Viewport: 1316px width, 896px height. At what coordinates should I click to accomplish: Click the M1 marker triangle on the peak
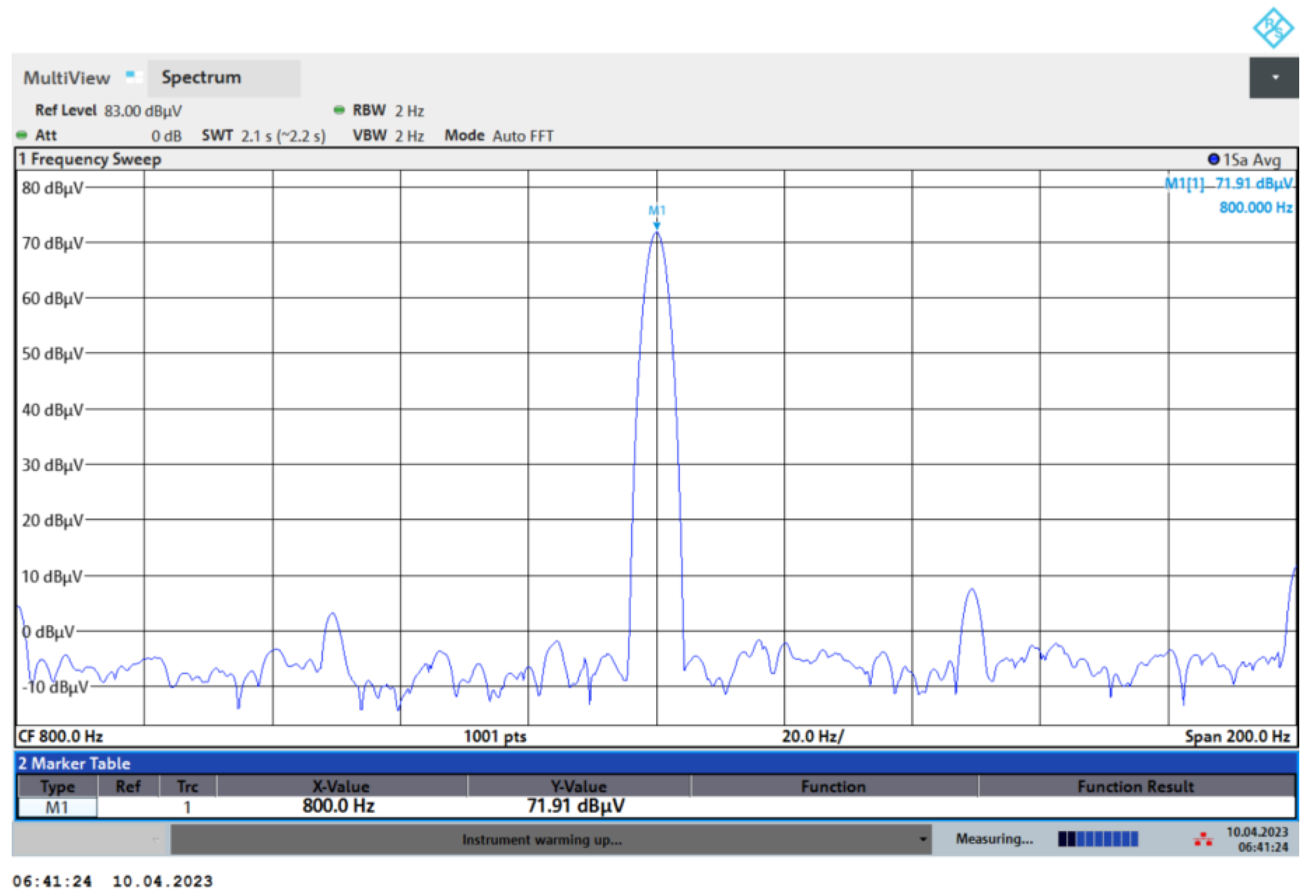[656, 225]
